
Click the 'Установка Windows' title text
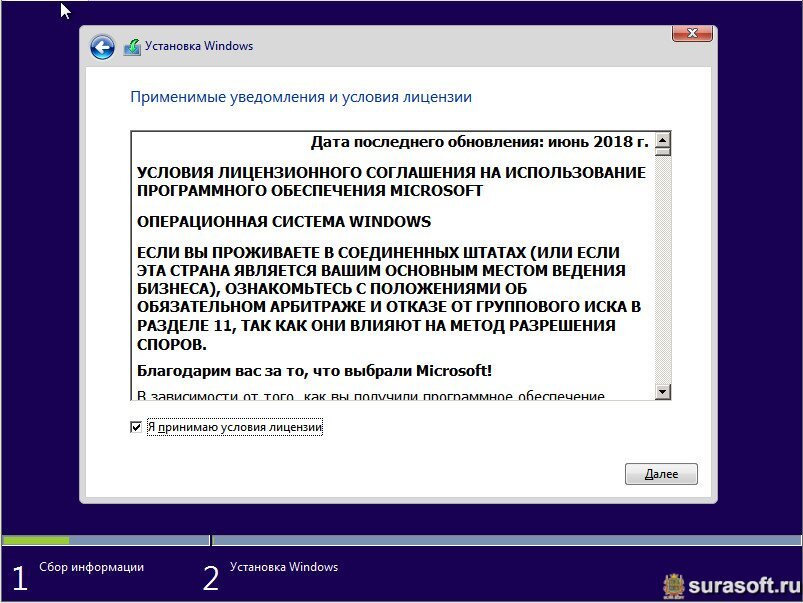199,46
